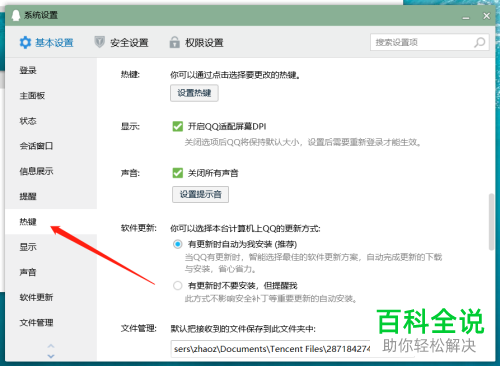
Task: Choose 有更新时不要安装，但提醒我 radio option
Action: [178, 286]
